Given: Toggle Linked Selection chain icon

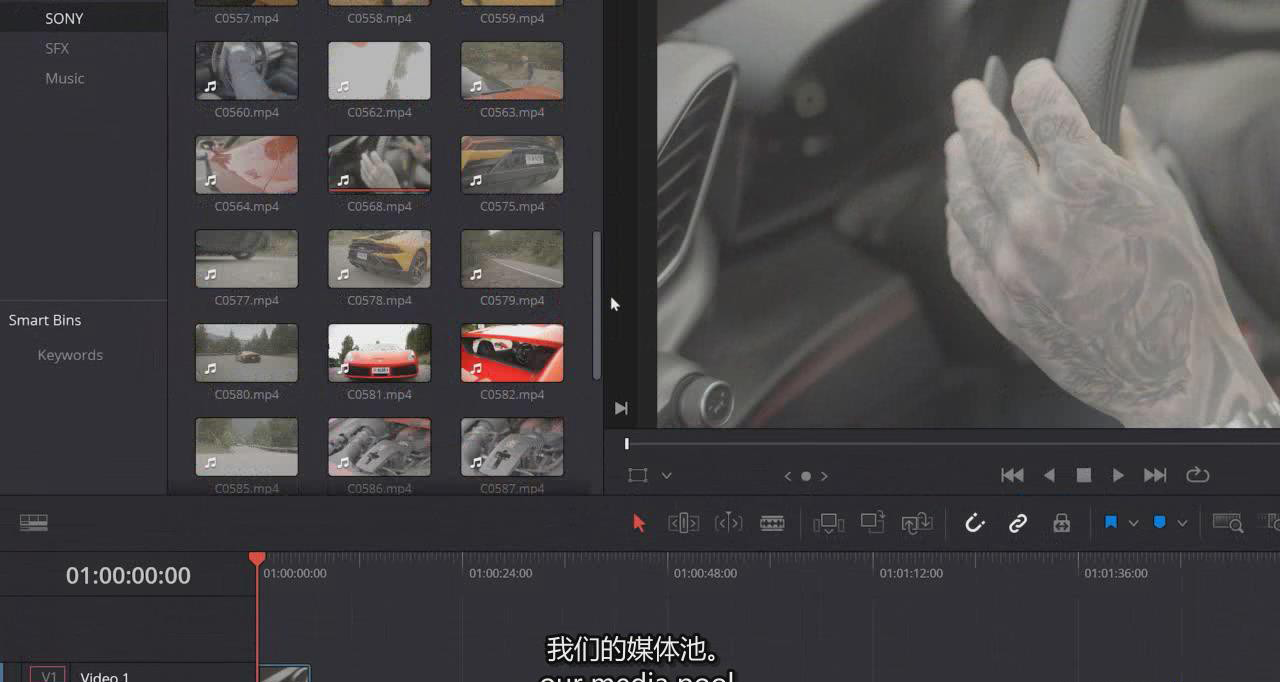Looking at the screenshot, I should point(1018,523).
